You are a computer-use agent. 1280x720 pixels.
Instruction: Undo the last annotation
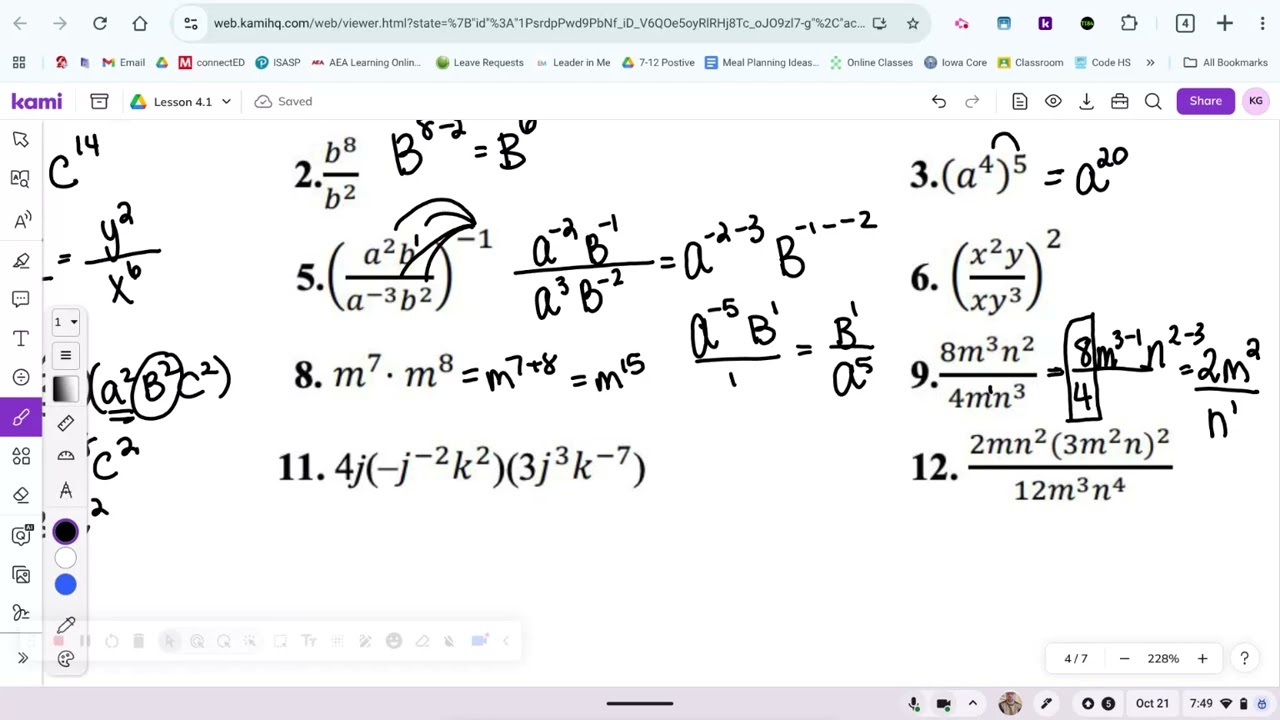point(939,101)
